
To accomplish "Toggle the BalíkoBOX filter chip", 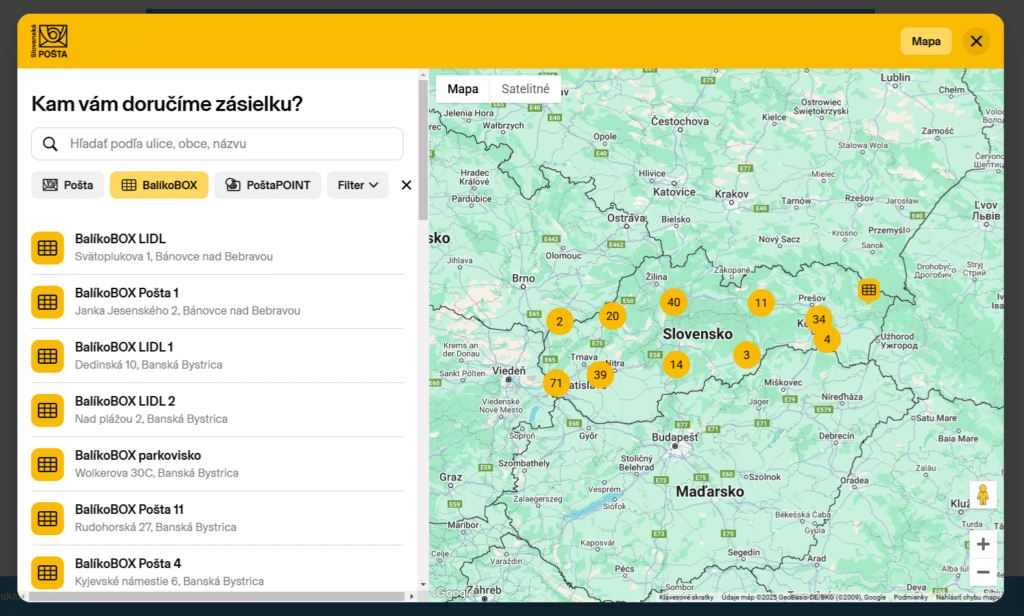I will 159,185.
